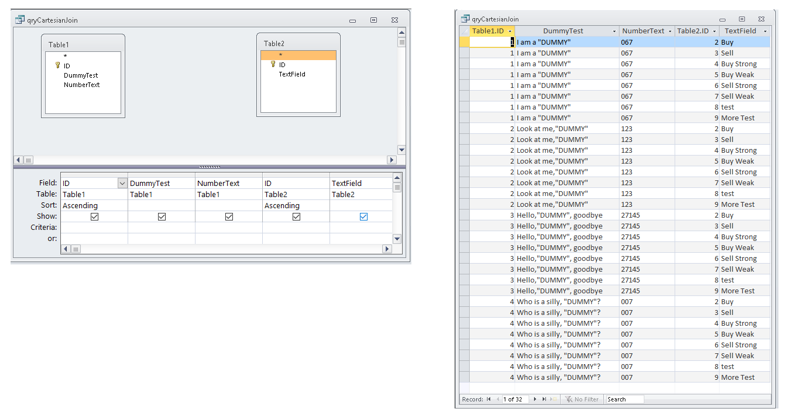This screenshot has height=417, width=790.
Task: Click the query icon in design window title
Action: 20,20
